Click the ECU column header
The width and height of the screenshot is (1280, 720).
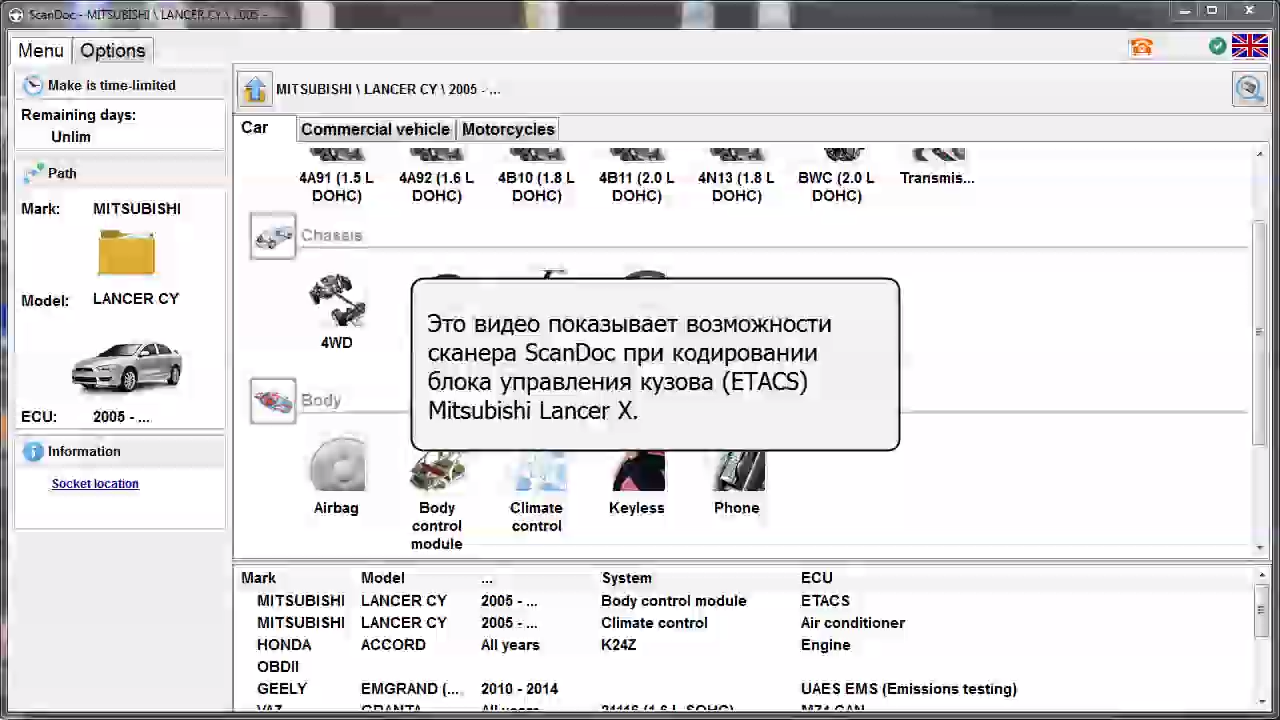pyautogui.click(x=817, y=578)
